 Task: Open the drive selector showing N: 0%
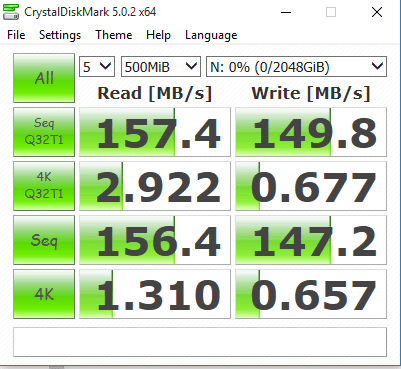click(x=296, y=67)
